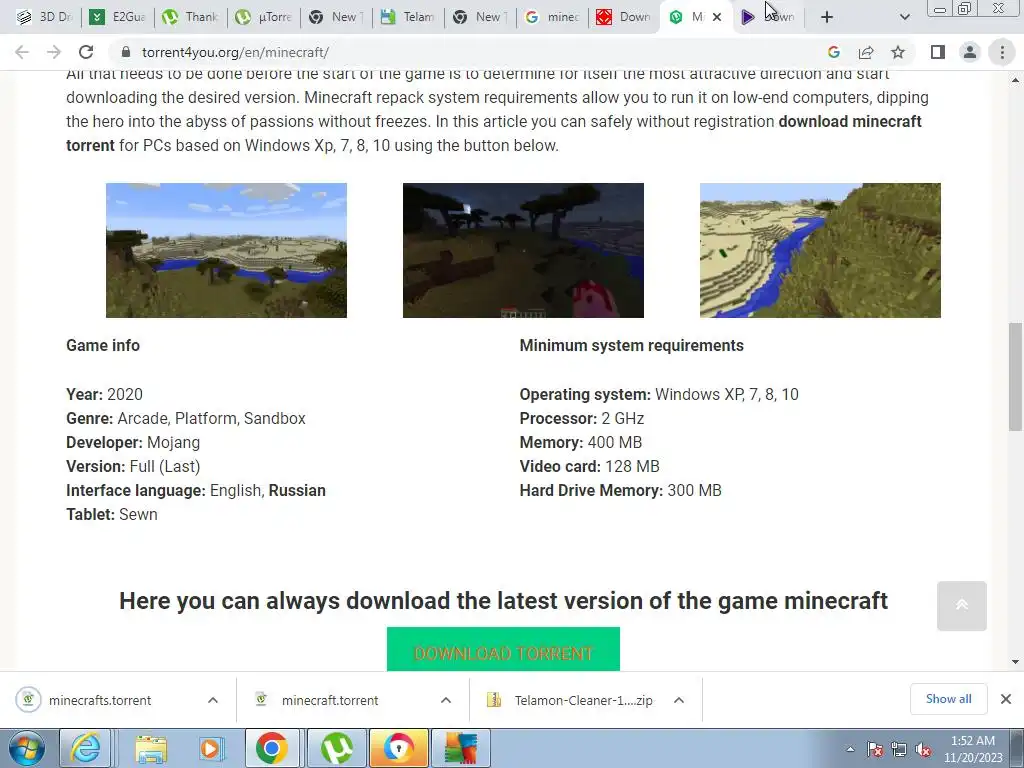The image size is (1024, 768).
Task: Open the river desert Minecraft screenshot
Action: point(820,250)
